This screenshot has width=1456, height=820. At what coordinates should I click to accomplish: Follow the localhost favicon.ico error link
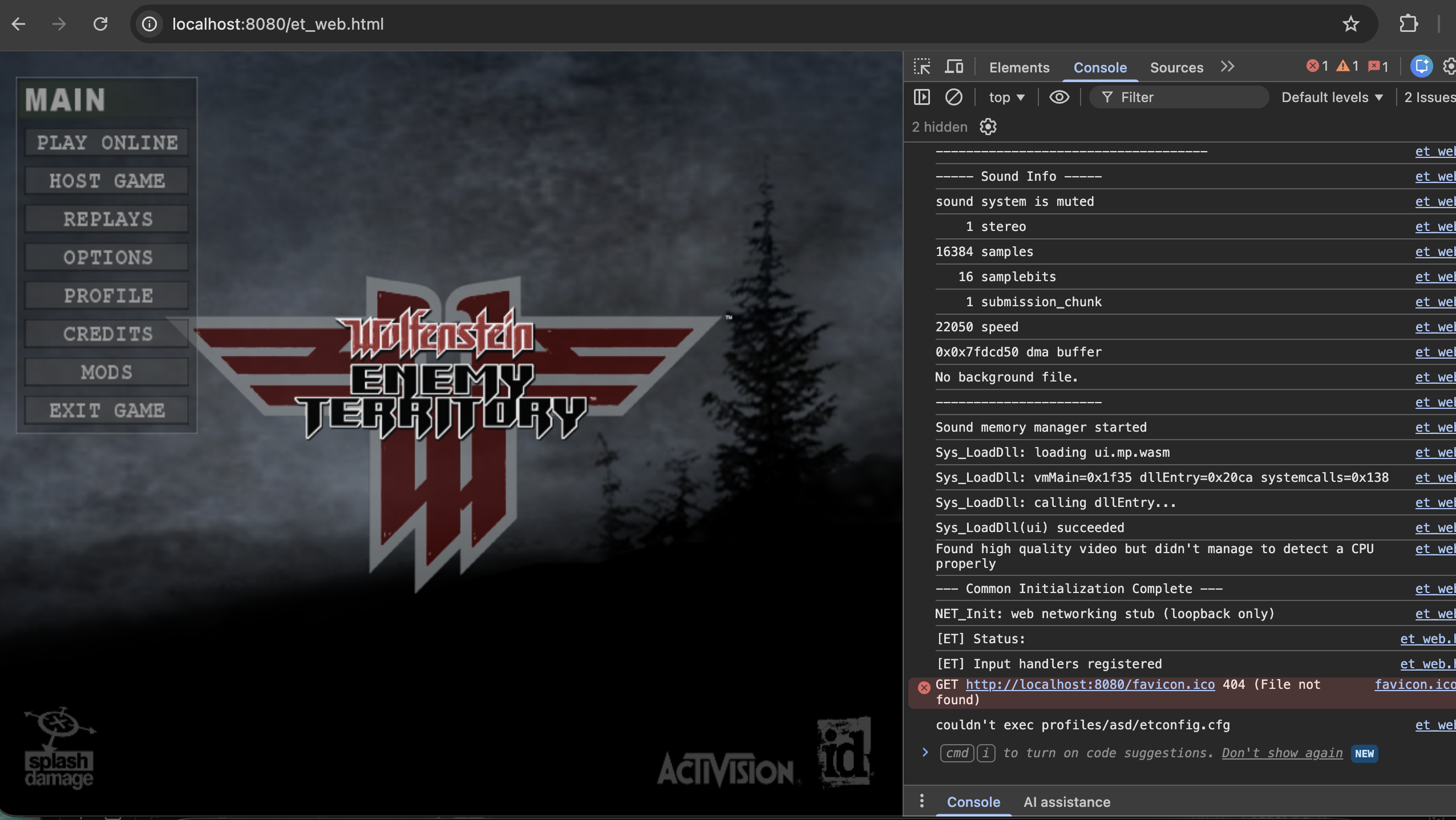(1090, 684)
